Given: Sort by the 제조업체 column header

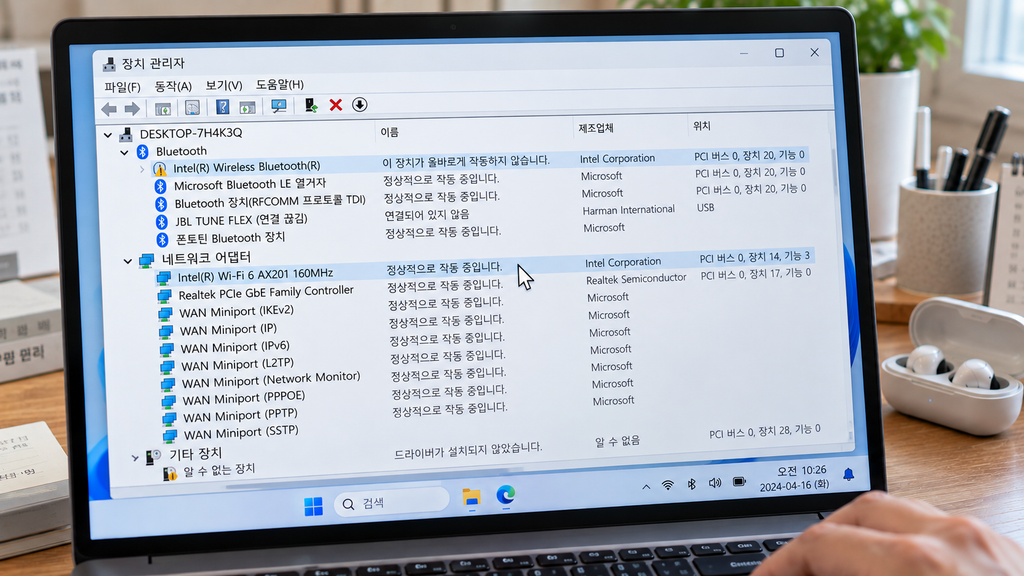Looking at the screenshot, I should (x=596, y=128).
